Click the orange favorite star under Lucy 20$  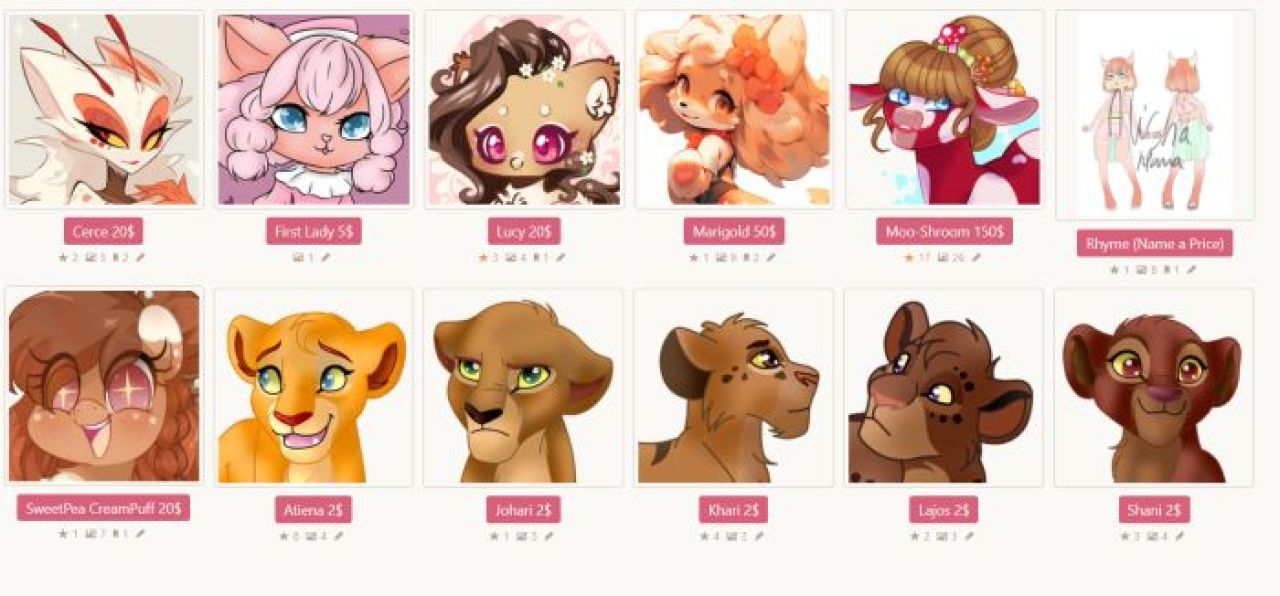pos(483,257)
